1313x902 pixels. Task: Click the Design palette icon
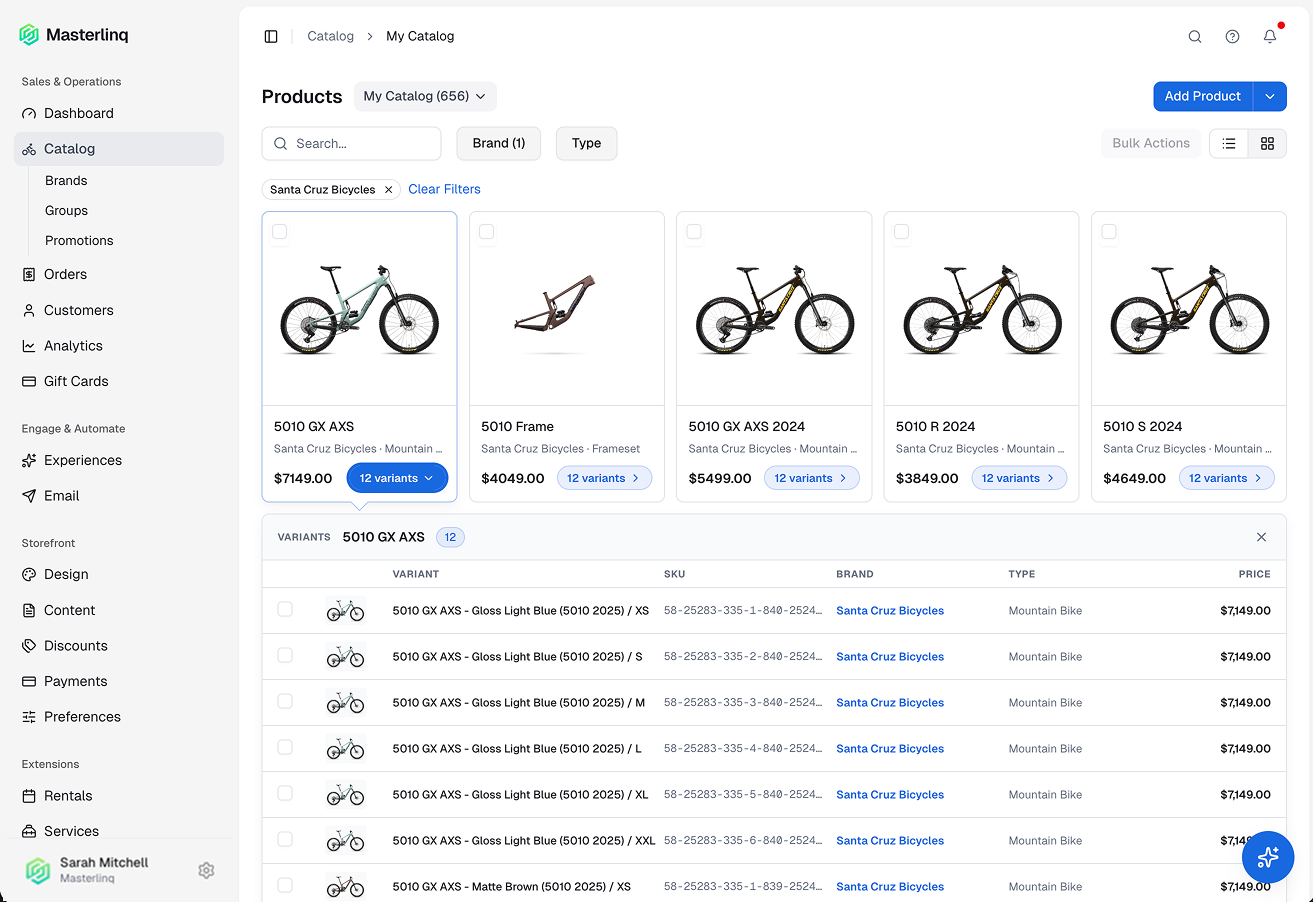[x=29, y=574]
